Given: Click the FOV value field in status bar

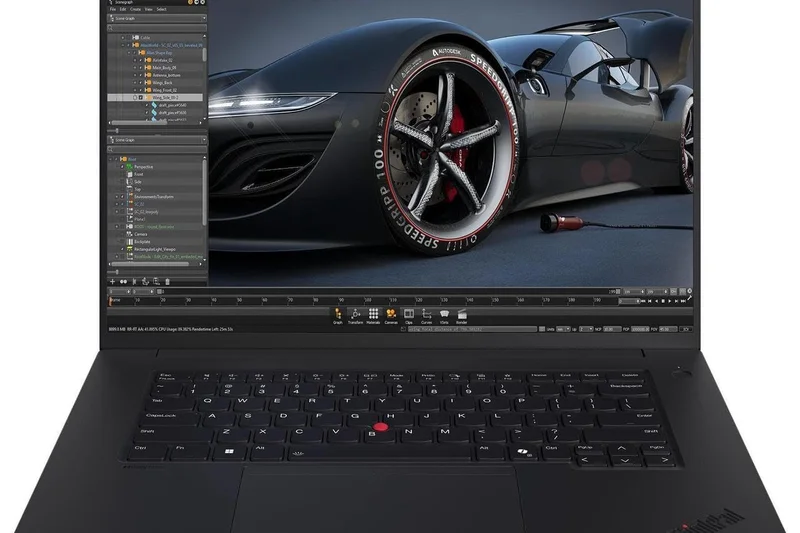Looking at the screenshot, I should tap(668, 329).
